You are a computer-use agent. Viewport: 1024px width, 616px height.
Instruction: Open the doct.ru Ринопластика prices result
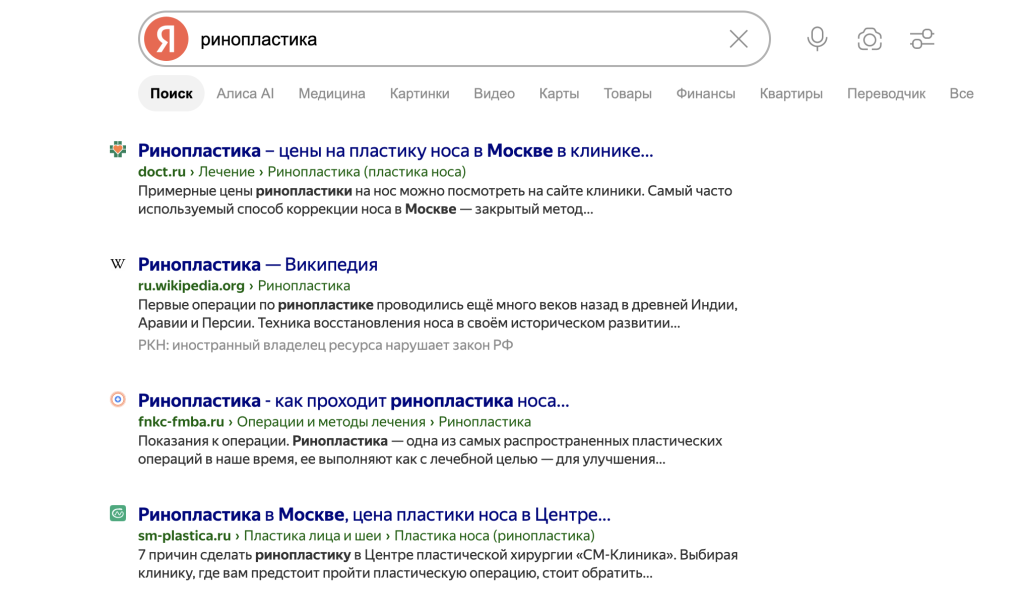395,151
